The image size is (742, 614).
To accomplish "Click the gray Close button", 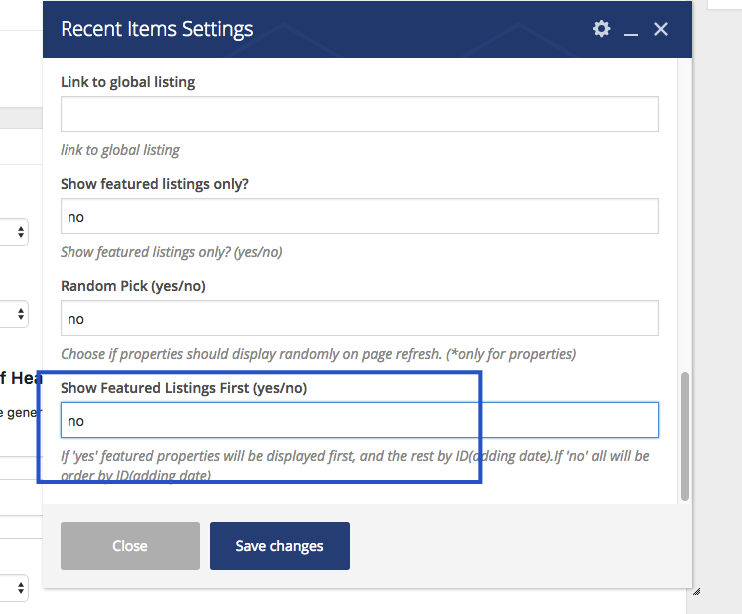I will tap(130, 546).
